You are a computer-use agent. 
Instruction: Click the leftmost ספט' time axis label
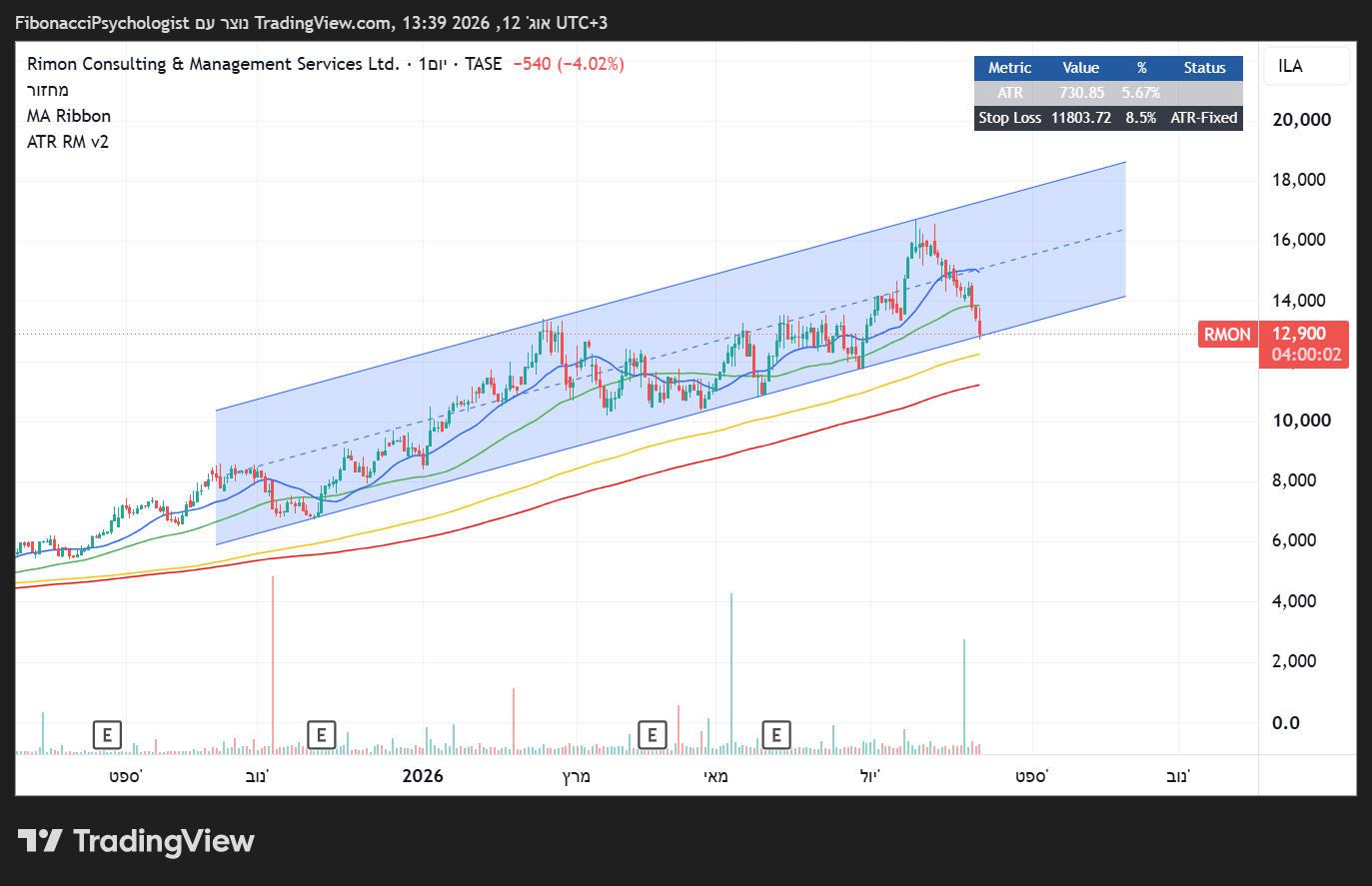coord(126,776)
